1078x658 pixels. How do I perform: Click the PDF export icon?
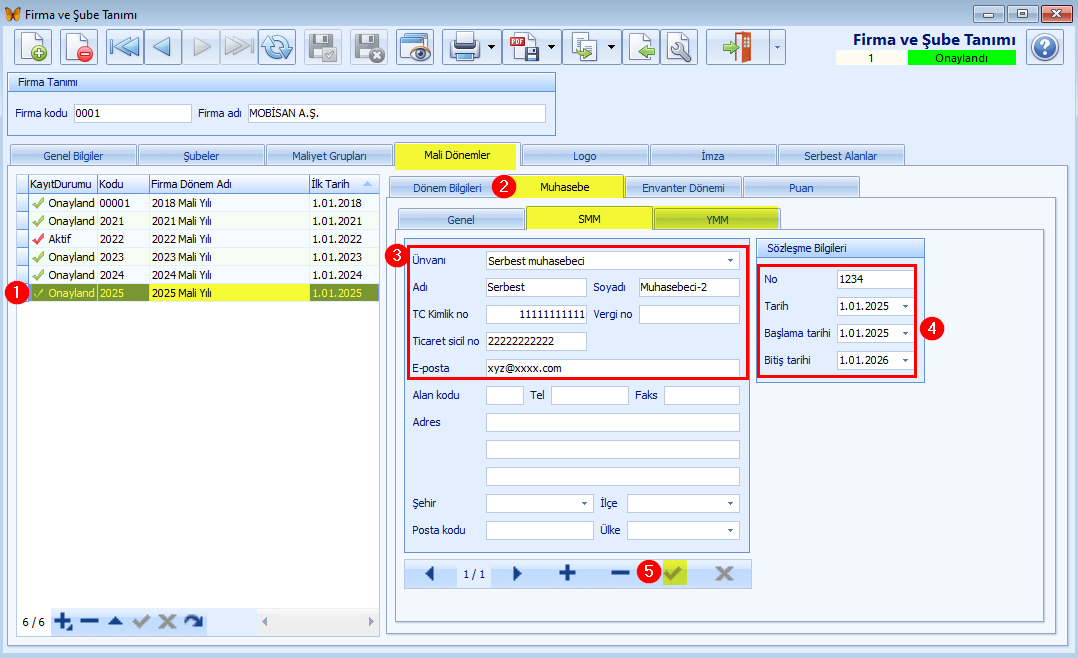coord(524,47)
